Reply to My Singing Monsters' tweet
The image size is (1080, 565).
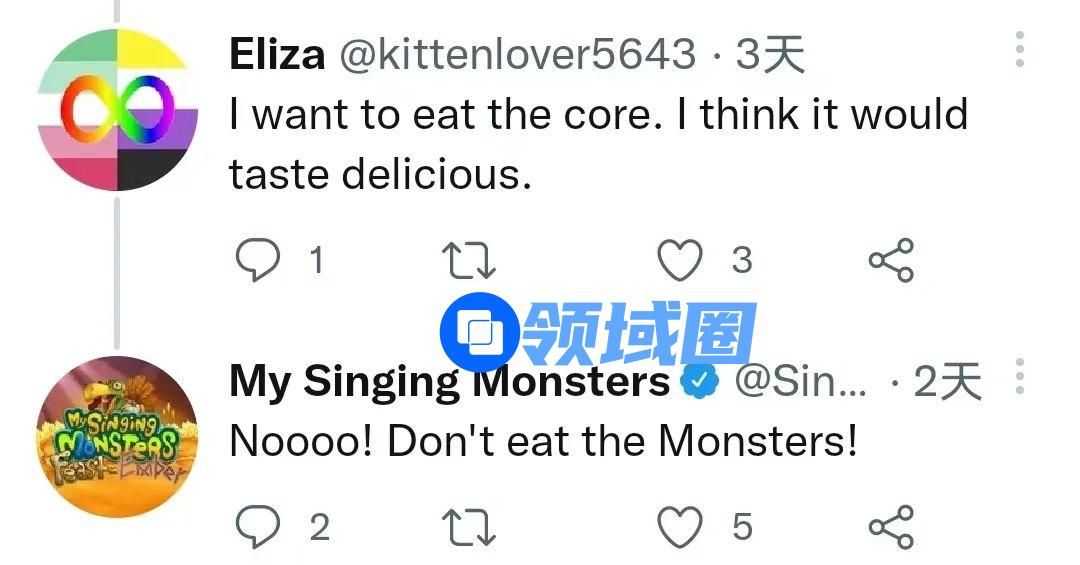pyautogui.click(x=258, y=527)
